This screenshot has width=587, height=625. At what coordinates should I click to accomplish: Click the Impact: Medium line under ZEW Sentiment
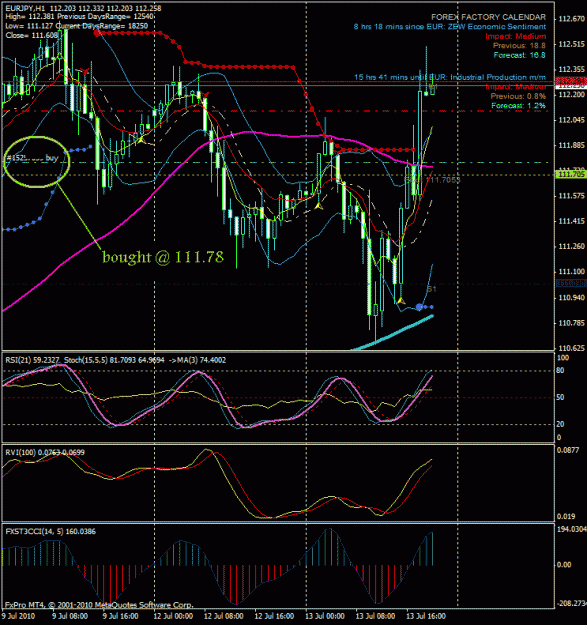tap(516, 36)
